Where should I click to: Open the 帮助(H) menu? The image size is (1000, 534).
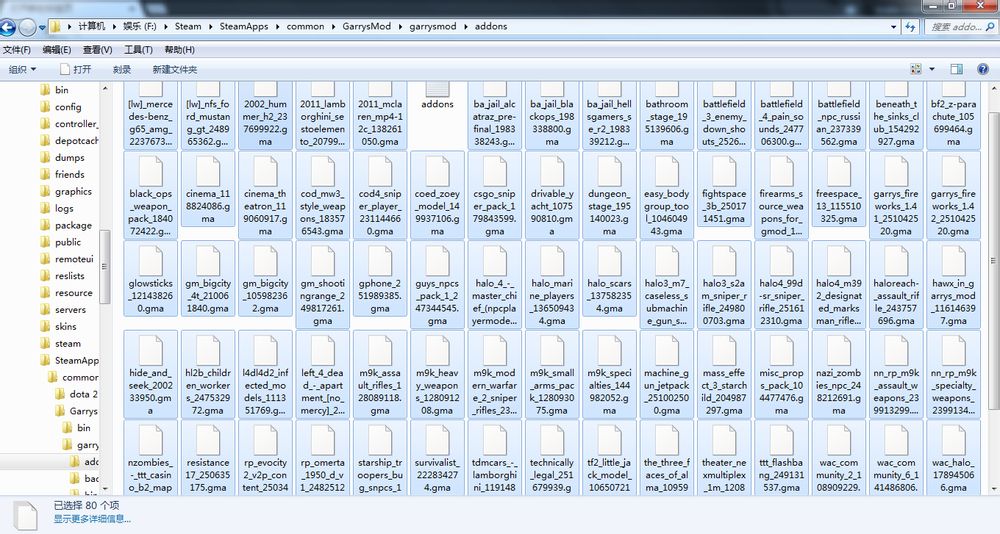(180, 50)
